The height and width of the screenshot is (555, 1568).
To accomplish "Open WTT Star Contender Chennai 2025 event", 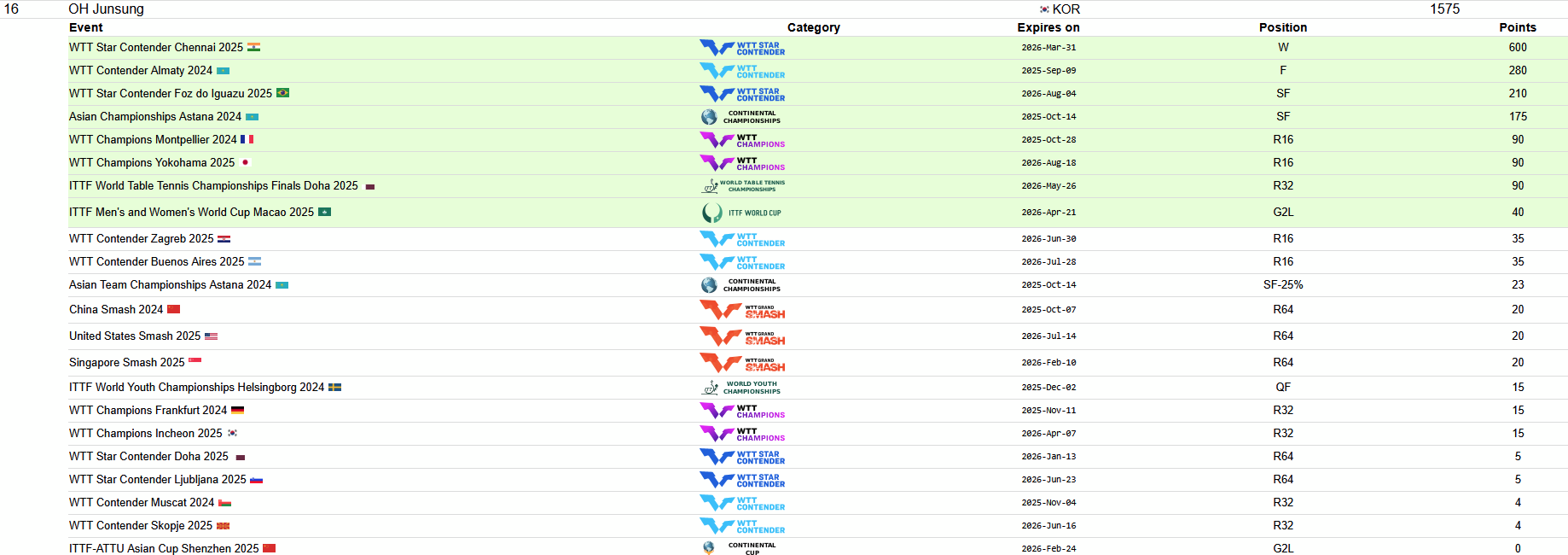I will (156, 47).
